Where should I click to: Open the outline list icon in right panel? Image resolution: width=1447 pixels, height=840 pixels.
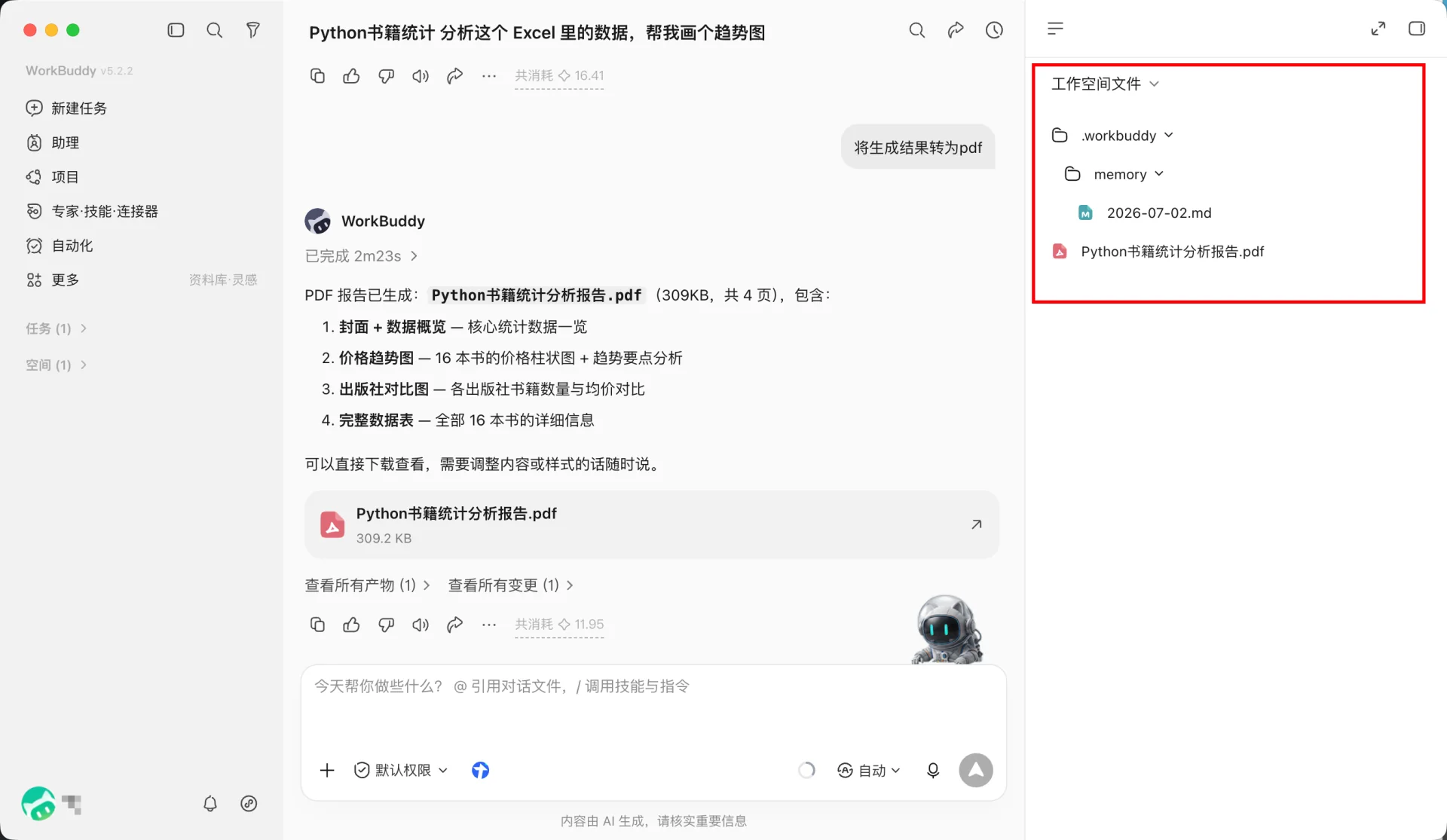1055,29
